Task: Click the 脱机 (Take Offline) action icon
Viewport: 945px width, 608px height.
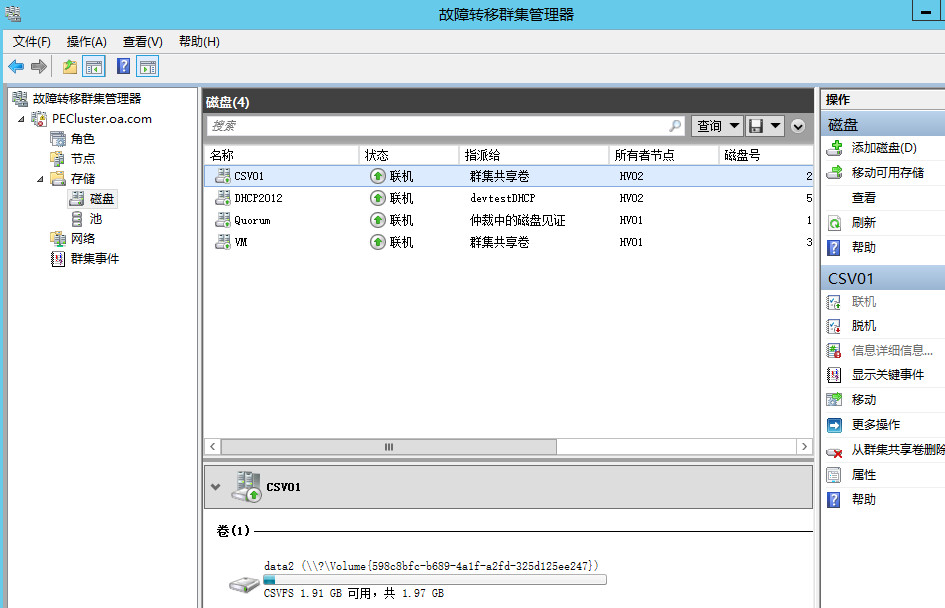Action: (x=834, y=326)
